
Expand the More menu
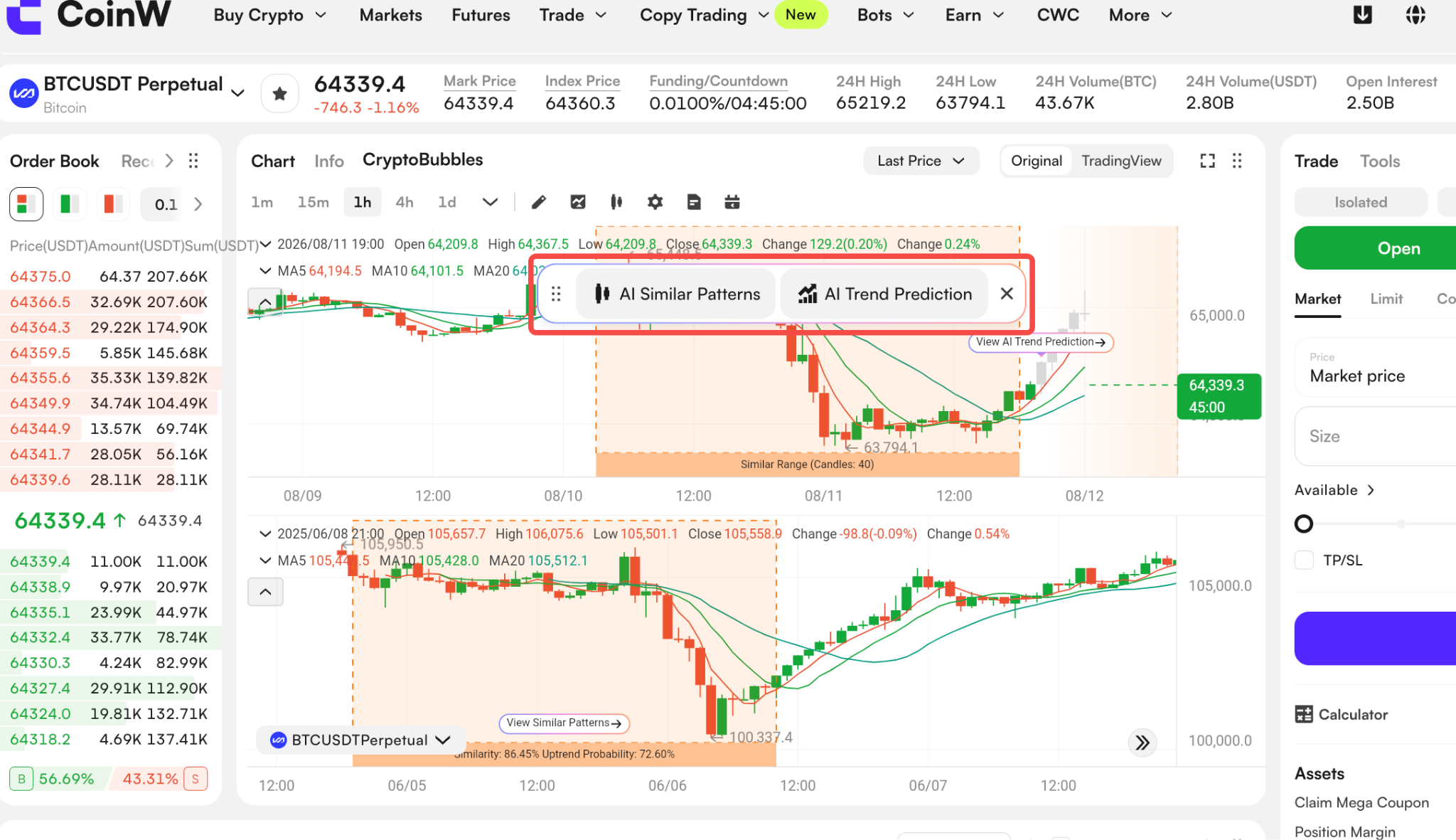[x=1140, y=15]
